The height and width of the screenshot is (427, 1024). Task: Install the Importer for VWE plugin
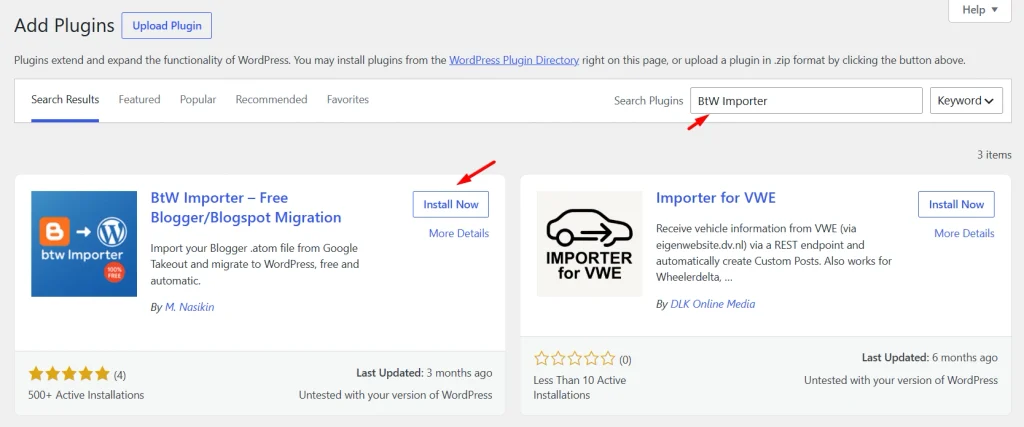[956, 204]
